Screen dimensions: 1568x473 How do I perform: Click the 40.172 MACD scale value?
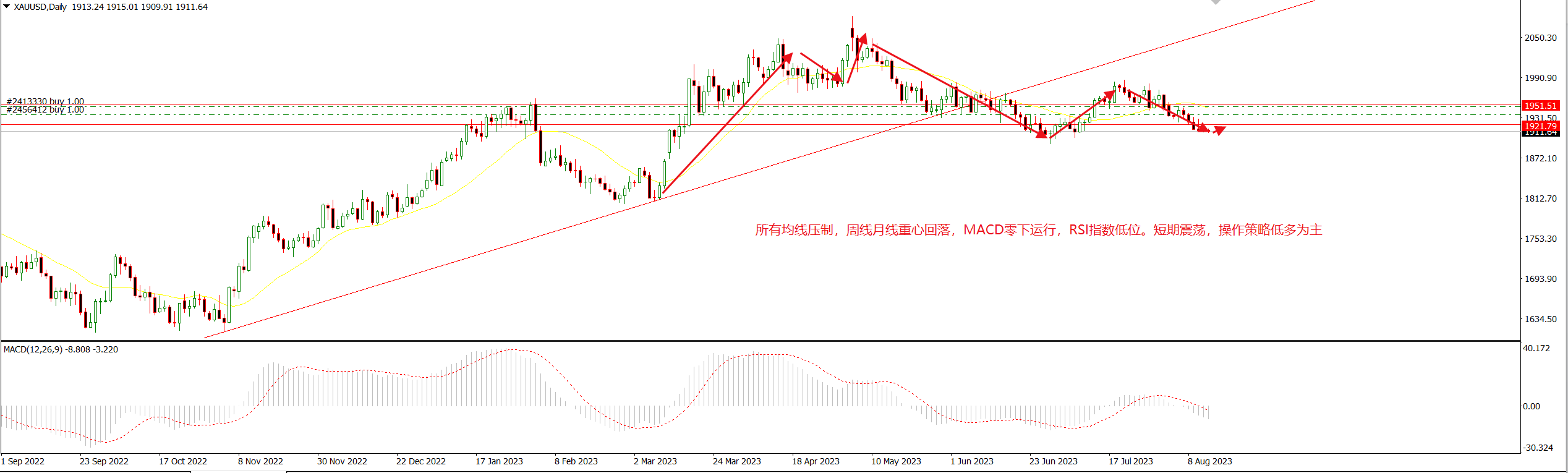pyautogui.click(x=1536, y=348)
